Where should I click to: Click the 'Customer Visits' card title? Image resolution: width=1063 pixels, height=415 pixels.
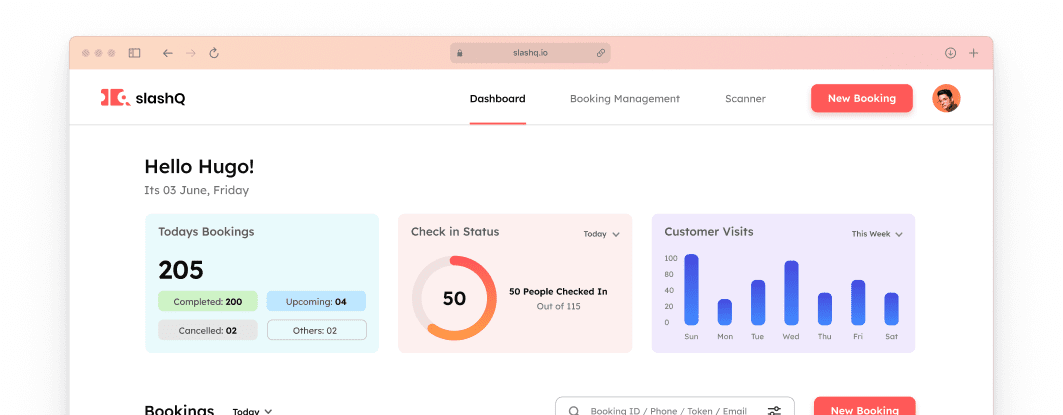click(x=708, y=232)
